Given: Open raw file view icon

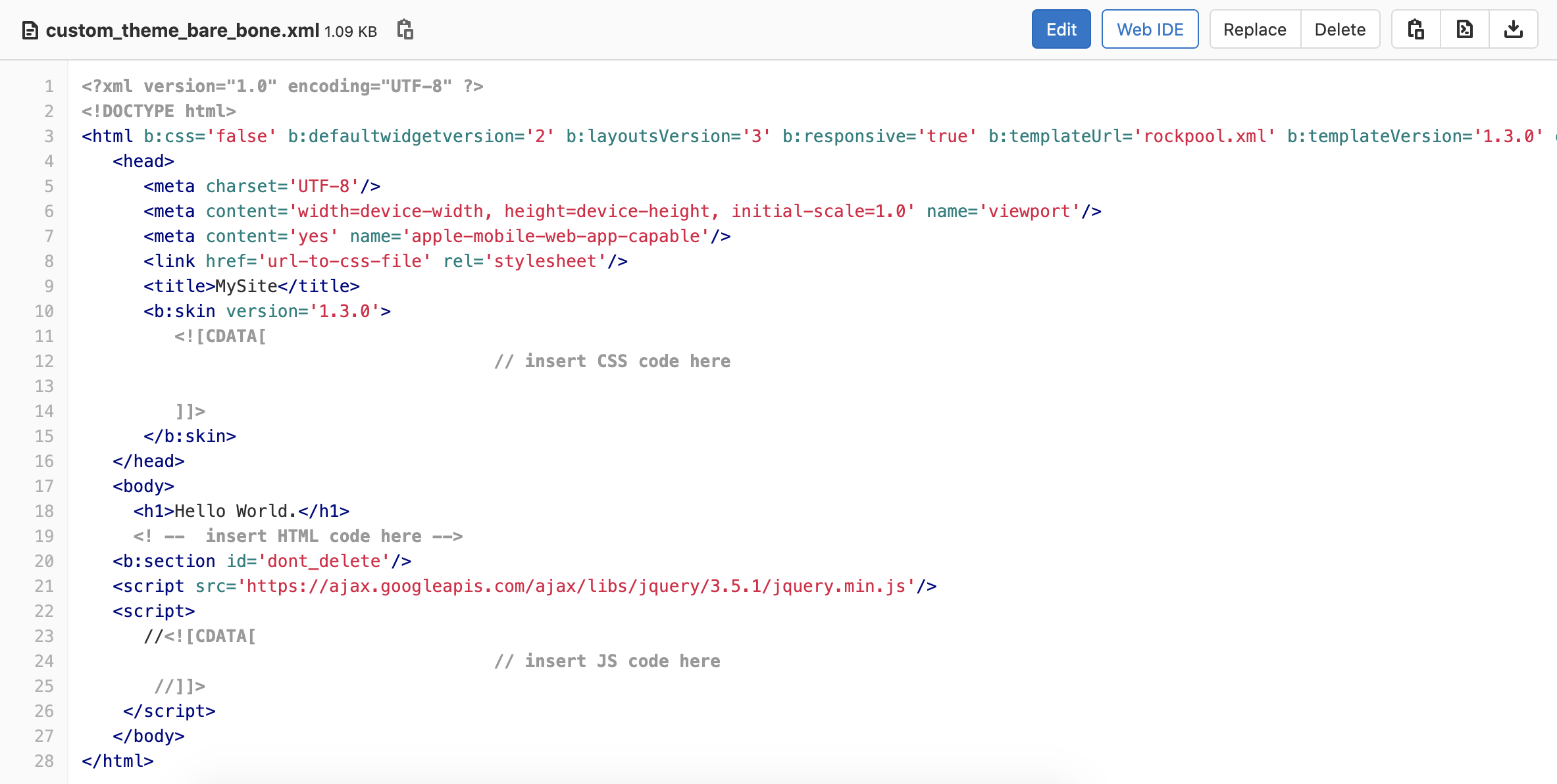Looking at the screenshot, I should pyautogui.click(x=1465, y=30).
